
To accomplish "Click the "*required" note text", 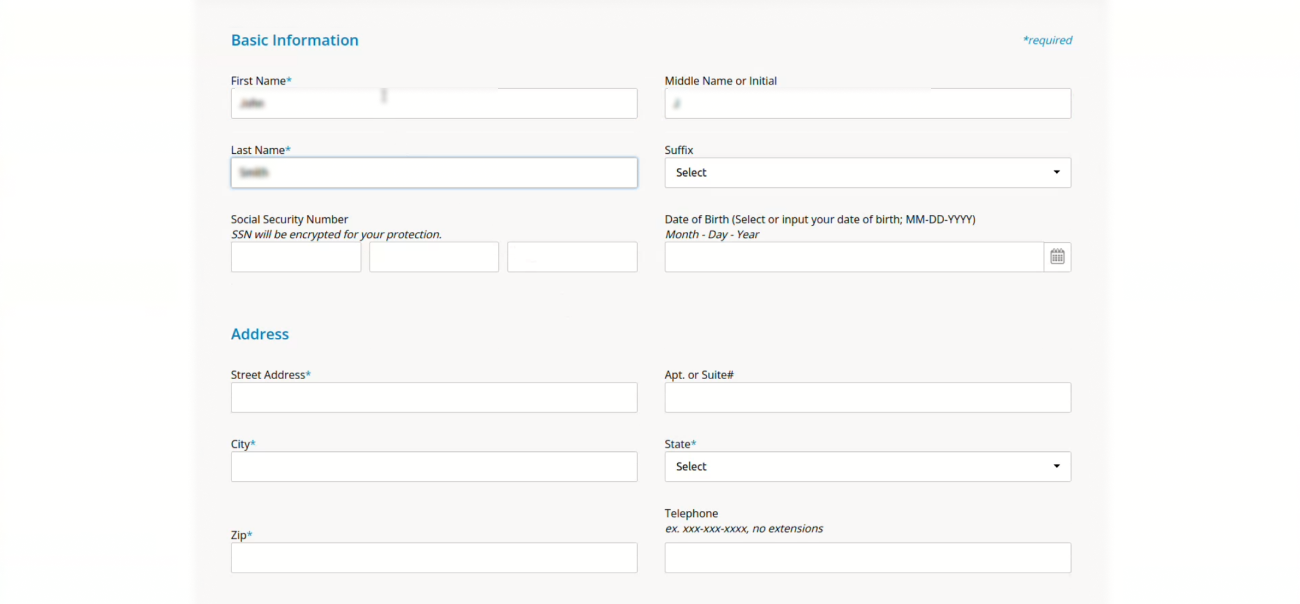I will [x=1047, y=41].
